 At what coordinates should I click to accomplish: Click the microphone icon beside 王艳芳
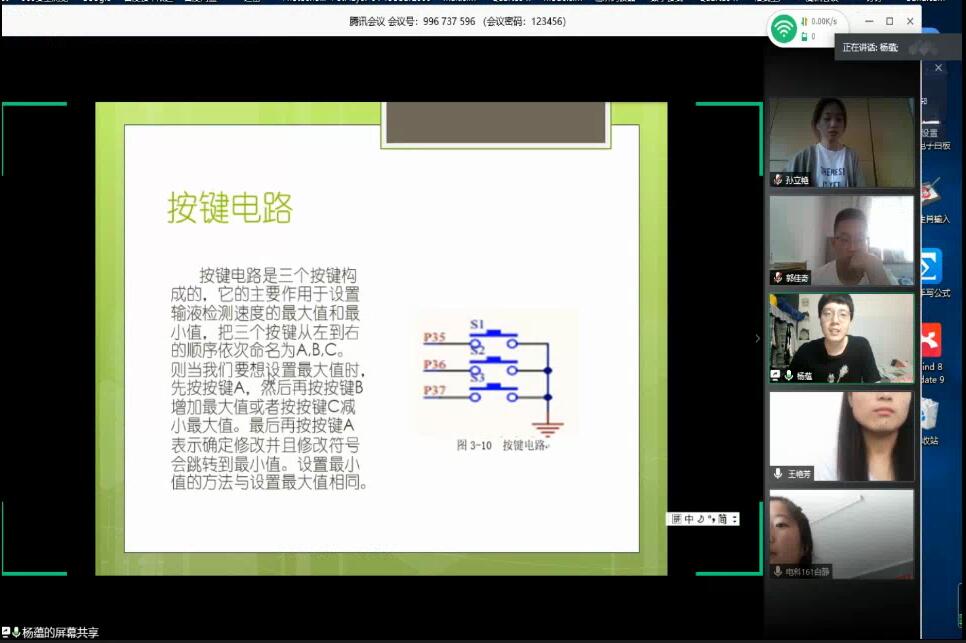pos(778,473)
